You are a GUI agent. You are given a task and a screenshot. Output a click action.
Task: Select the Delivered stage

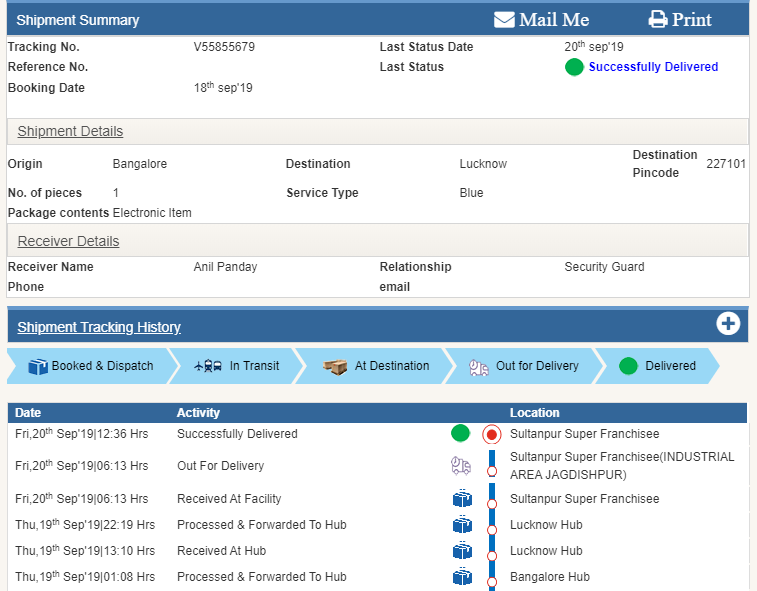(x=657, y=366)
